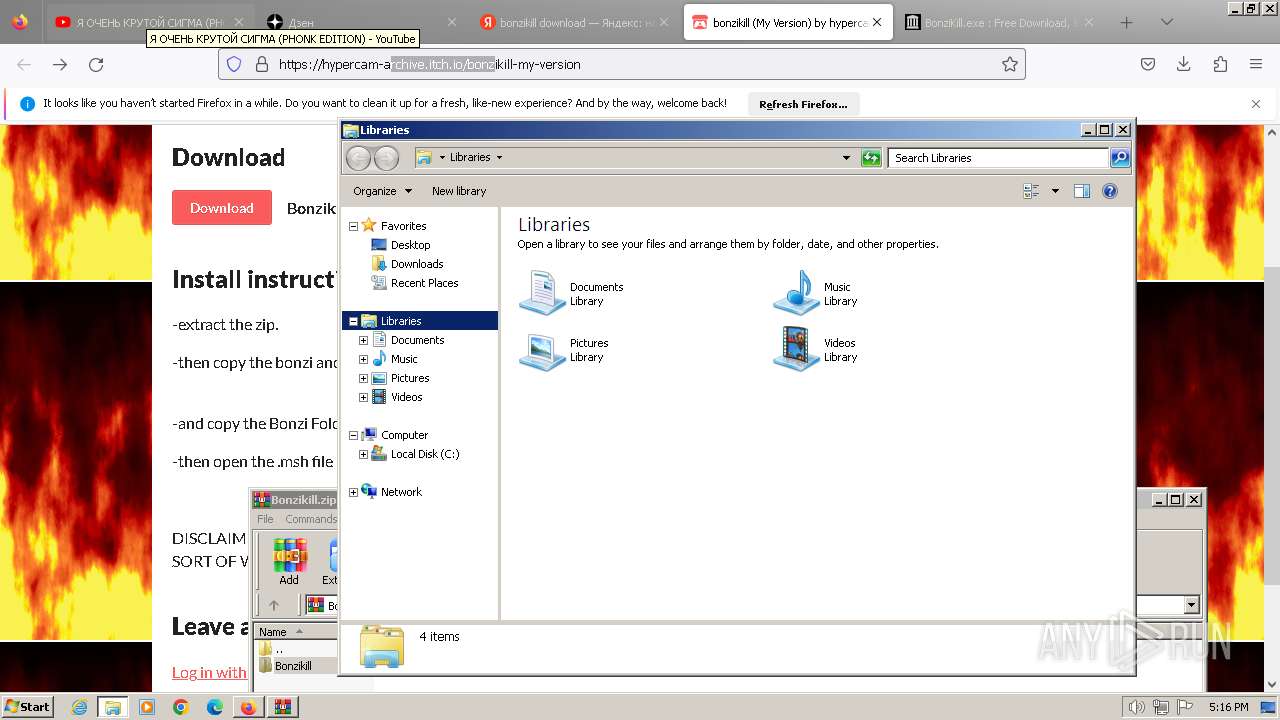Open Firefox Downloads panel icon
The image size is (1280, 720).
[x=1184, y=64]
